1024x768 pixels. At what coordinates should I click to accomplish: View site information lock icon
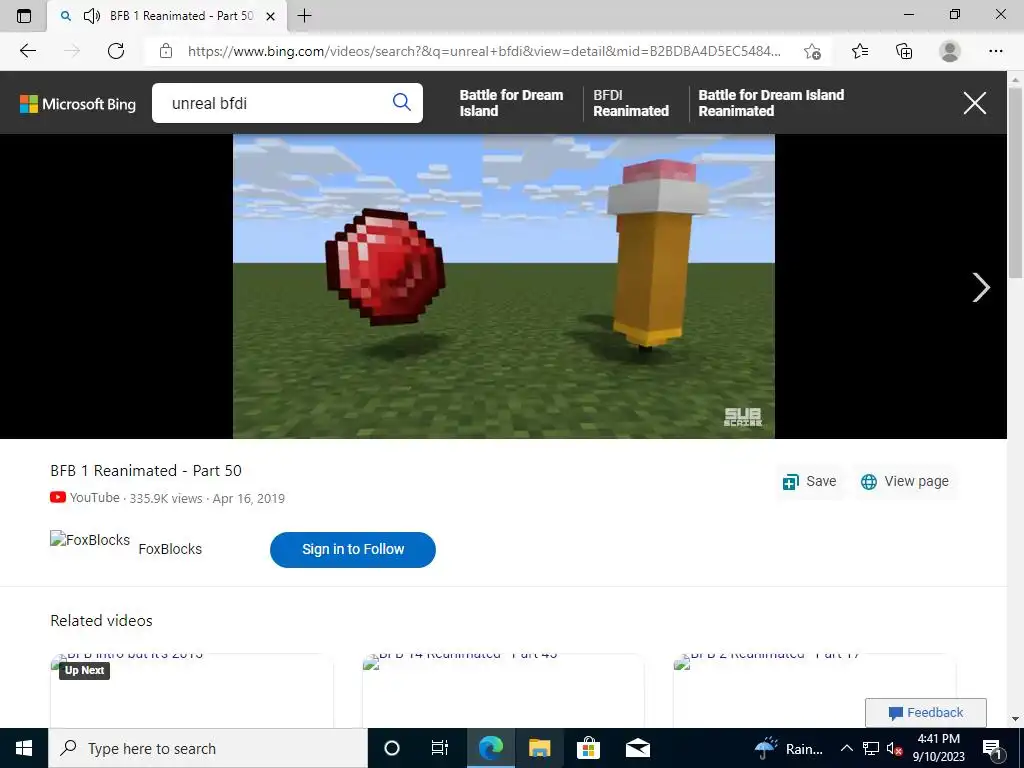point(166,51)
